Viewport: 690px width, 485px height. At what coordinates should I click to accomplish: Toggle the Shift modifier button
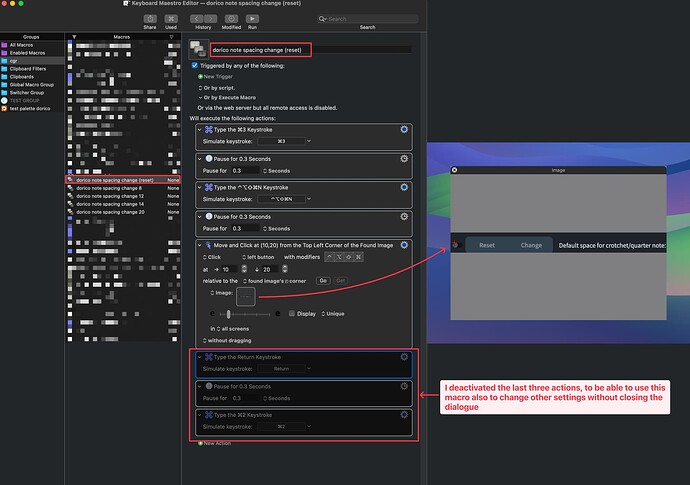coord(349,257)
